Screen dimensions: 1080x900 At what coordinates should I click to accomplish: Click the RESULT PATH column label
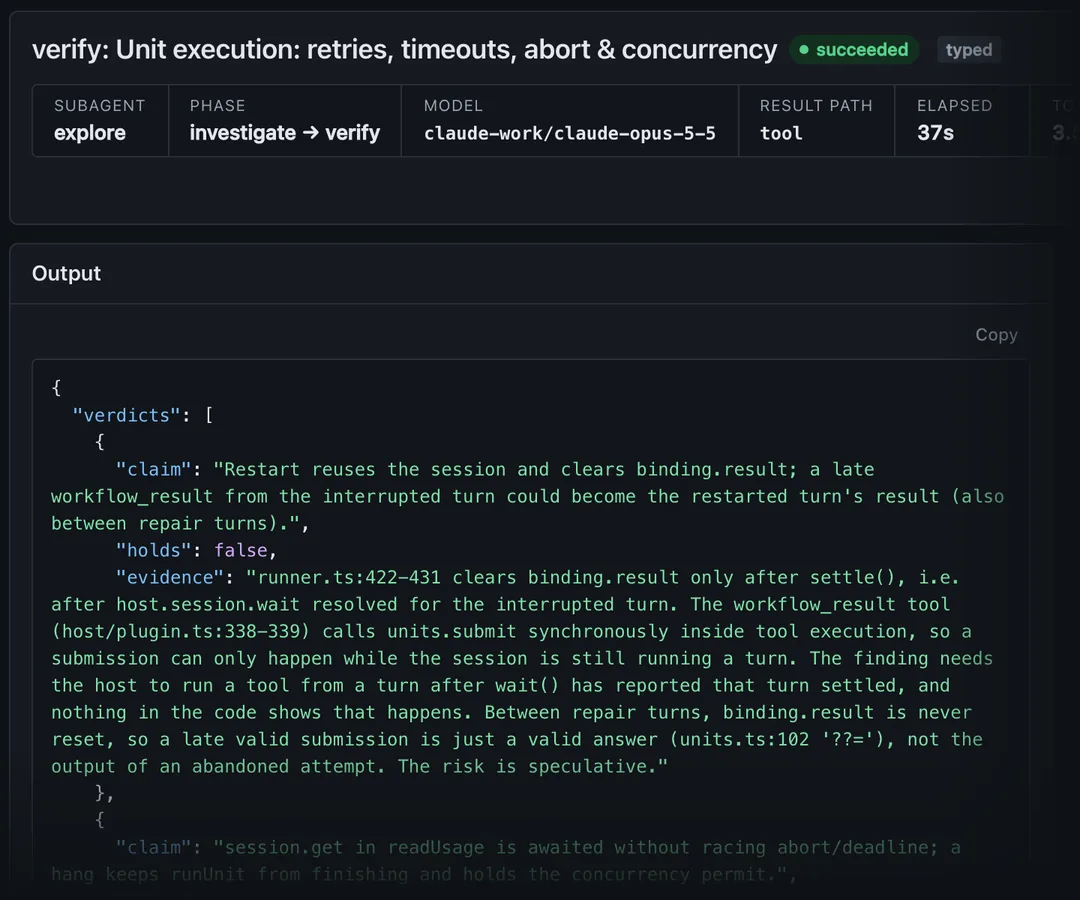pos(816,105)
